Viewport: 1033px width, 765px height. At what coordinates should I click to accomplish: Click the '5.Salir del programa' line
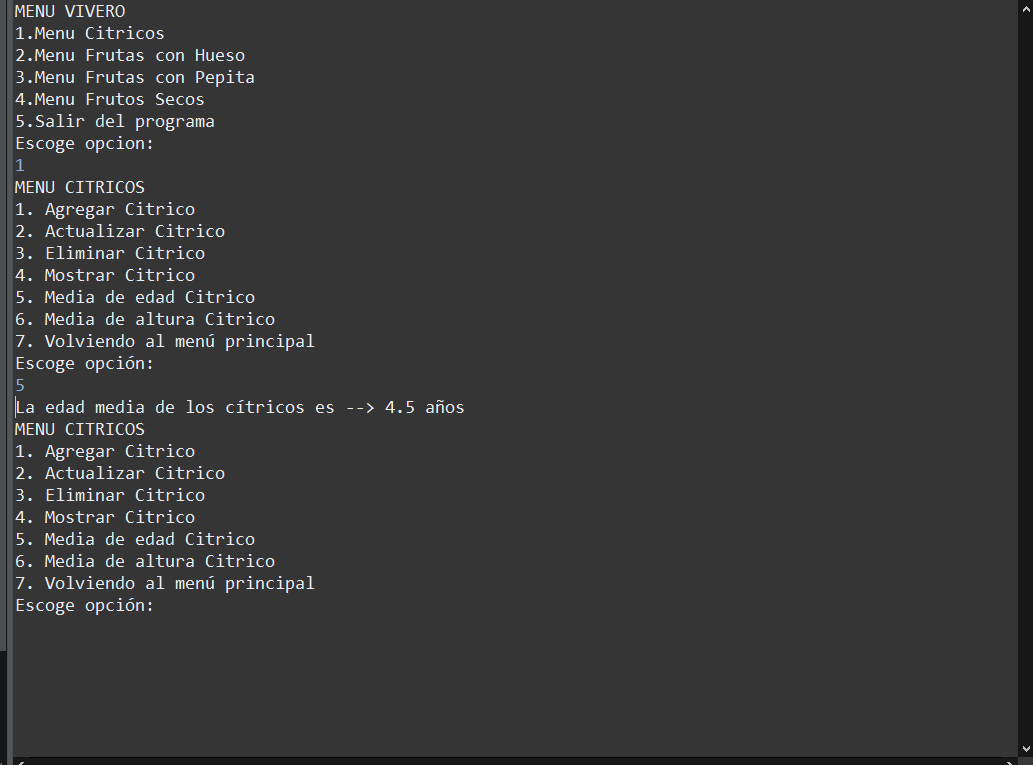click(115, 121)
